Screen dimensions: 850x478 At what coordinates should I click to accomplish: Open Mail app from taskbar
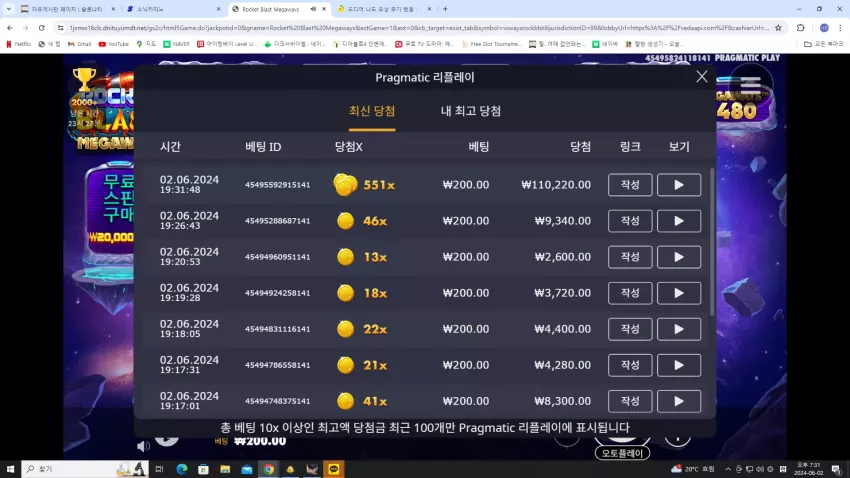click(247, 469)
